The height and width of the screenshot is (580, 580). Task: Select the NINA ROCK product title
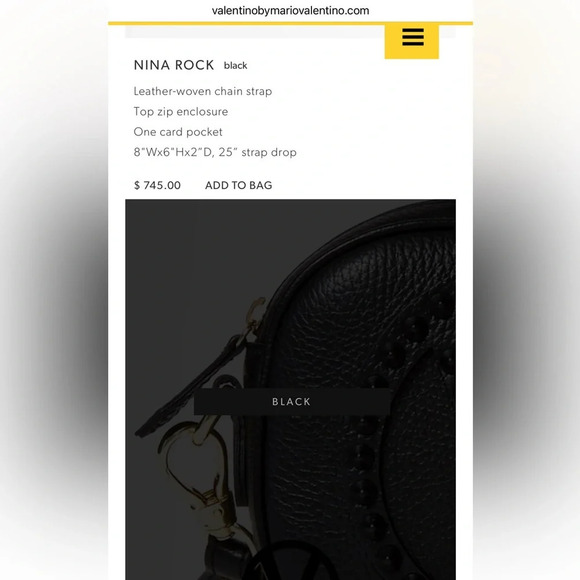[173, 65]
